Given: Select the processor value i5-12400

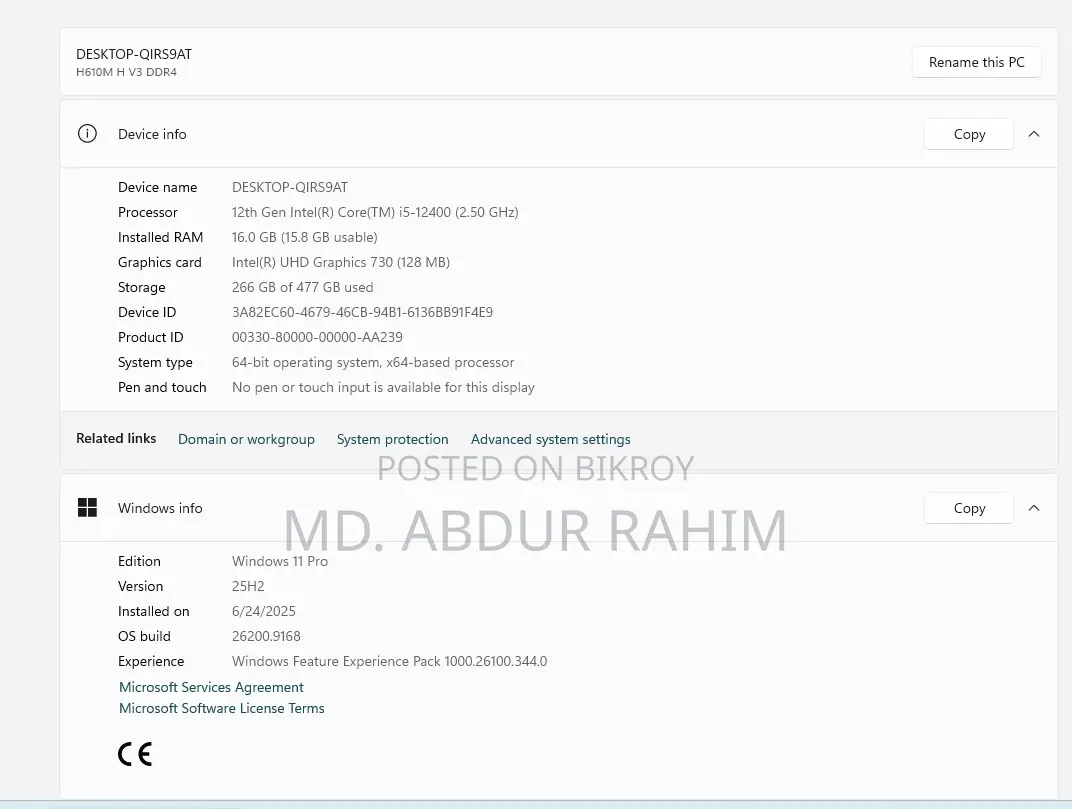Looking at the screenshot, I should point(375,213).
